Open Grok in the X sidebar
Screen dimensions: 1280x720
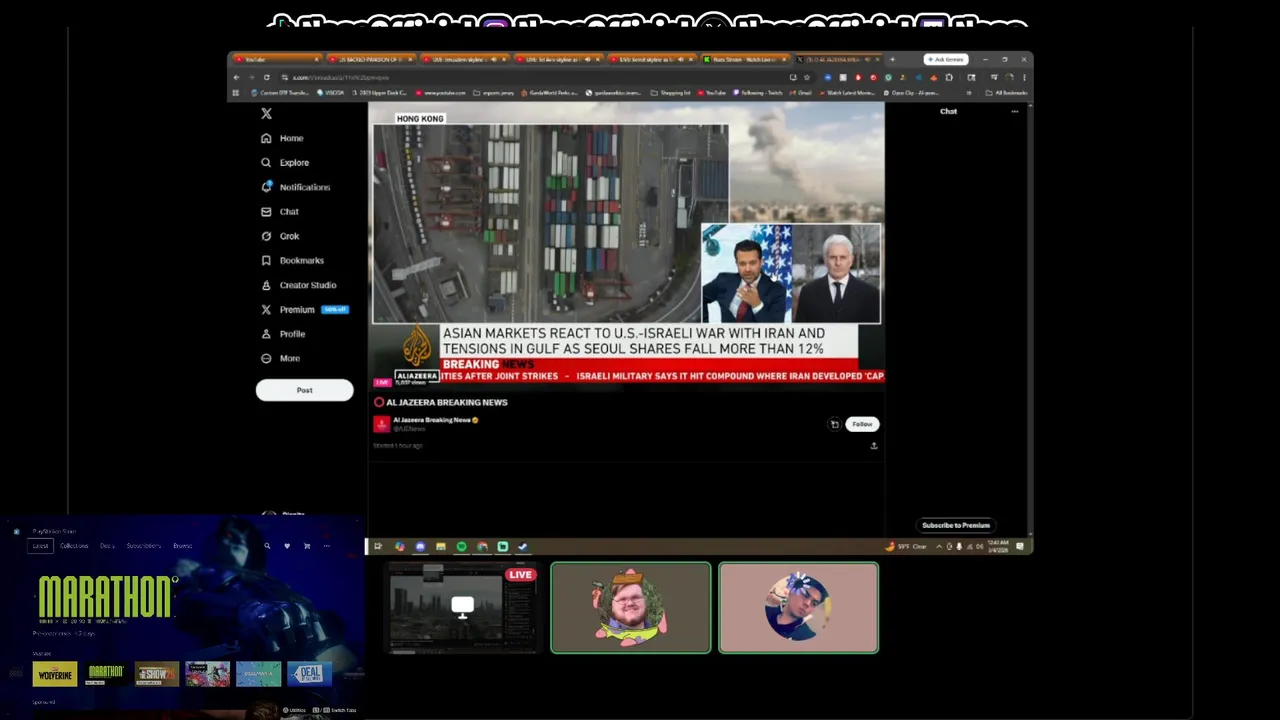[280, 236]
